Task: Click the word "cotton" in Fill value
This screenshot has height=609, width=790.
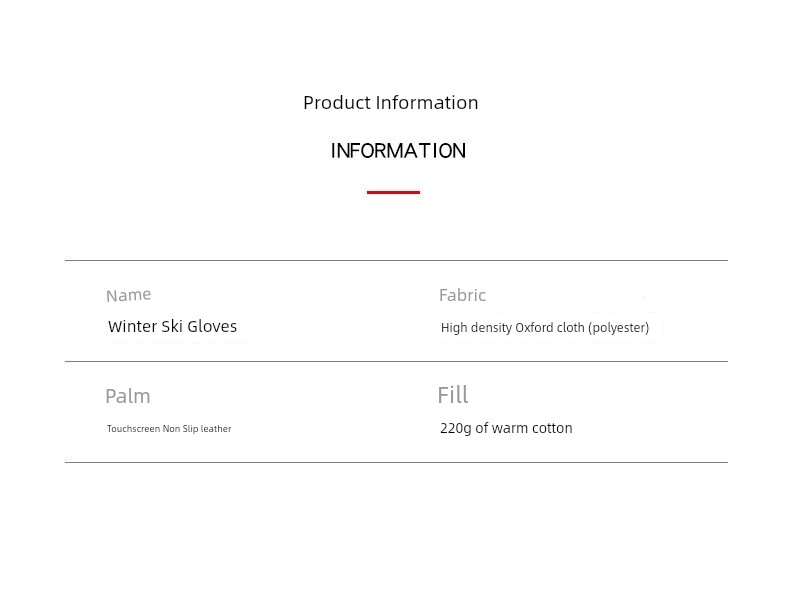Action: [552, 428]
